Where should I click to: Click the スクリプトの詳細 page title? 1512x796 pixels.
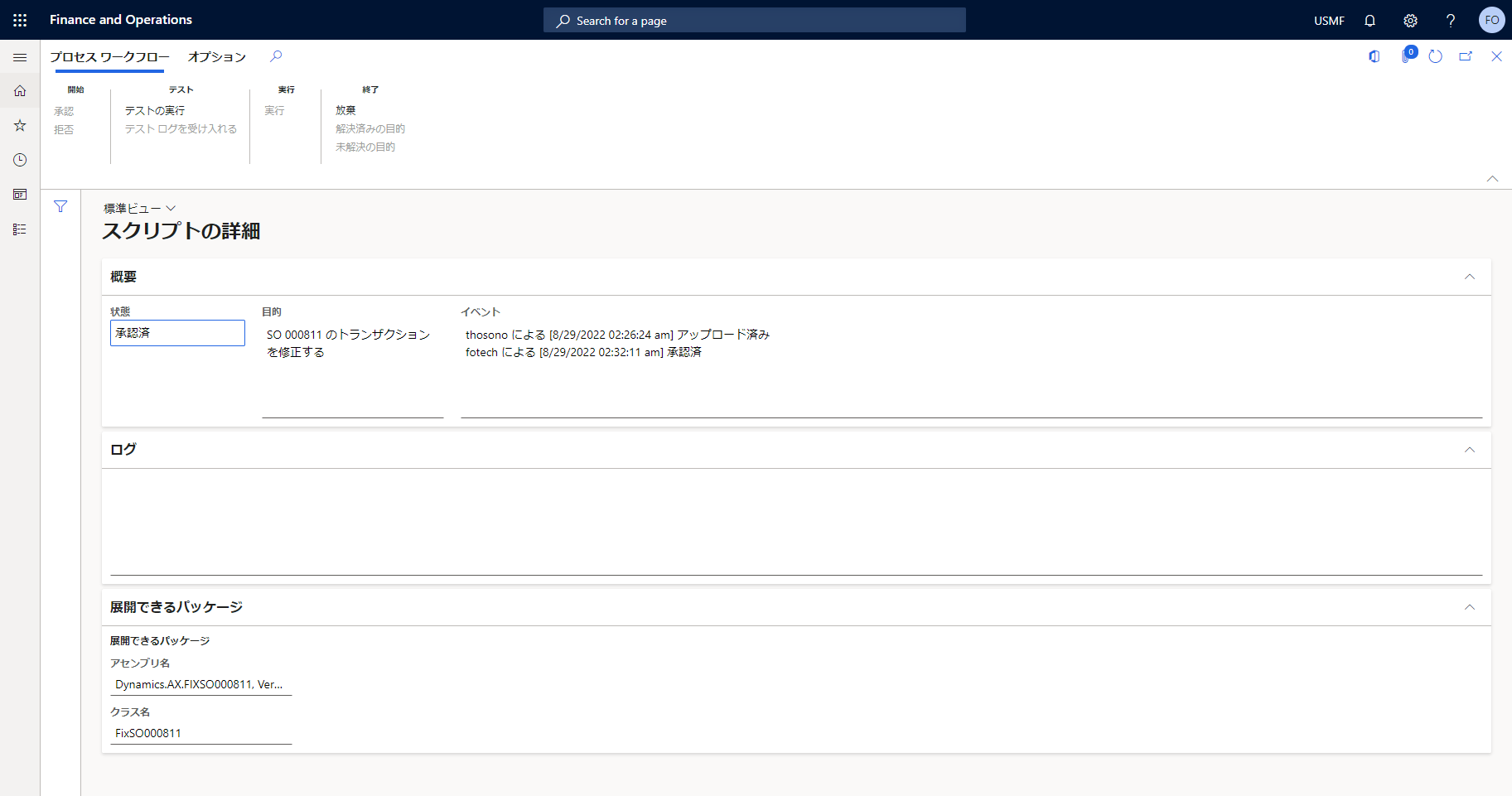pos(181,231)
